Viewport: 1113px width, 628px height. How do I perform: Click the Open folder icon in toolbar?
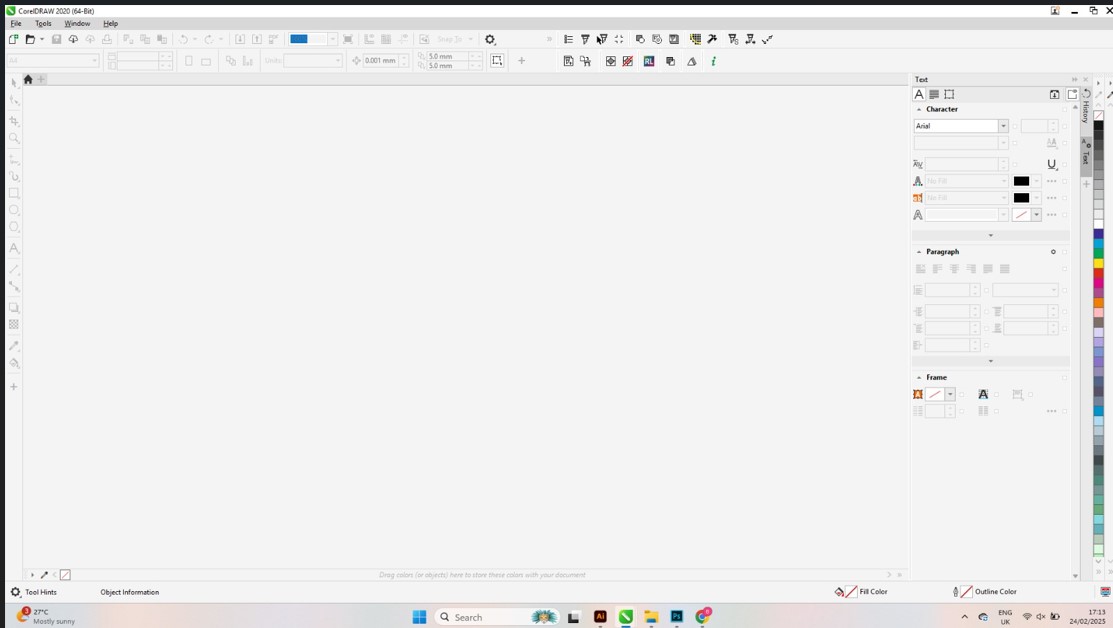tap(30, 39)
